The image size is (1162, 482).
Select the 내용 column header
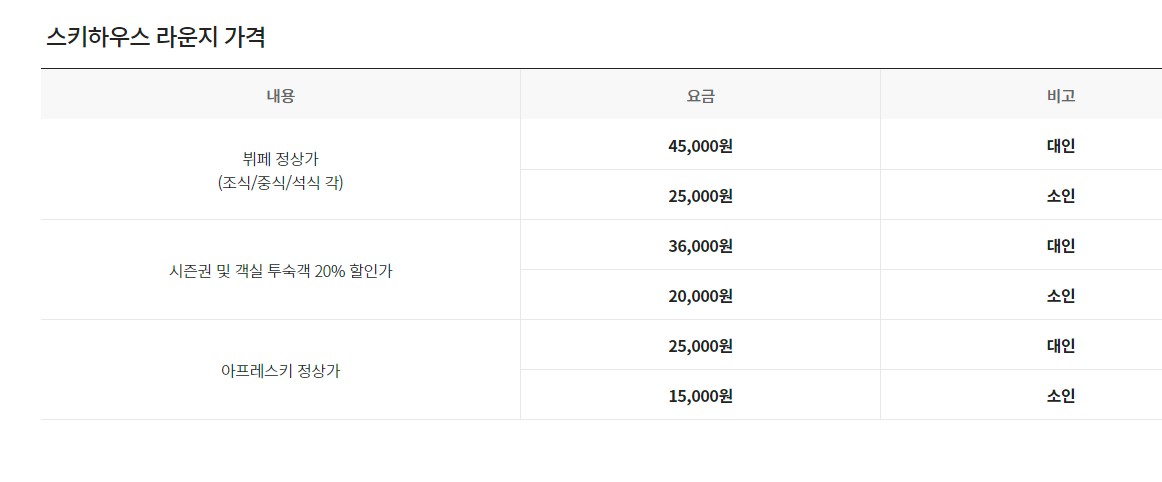coord(280,96)
